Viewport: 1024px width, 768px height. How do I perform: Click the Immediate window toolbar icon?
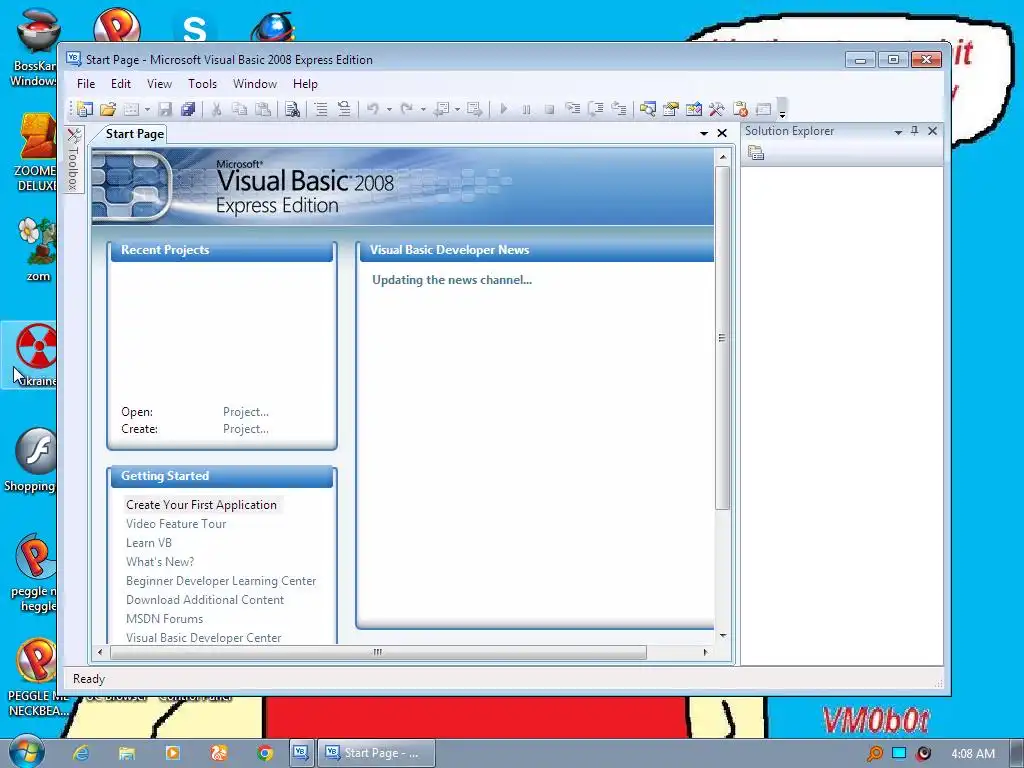pyautogui.click(x=763, y=109)
